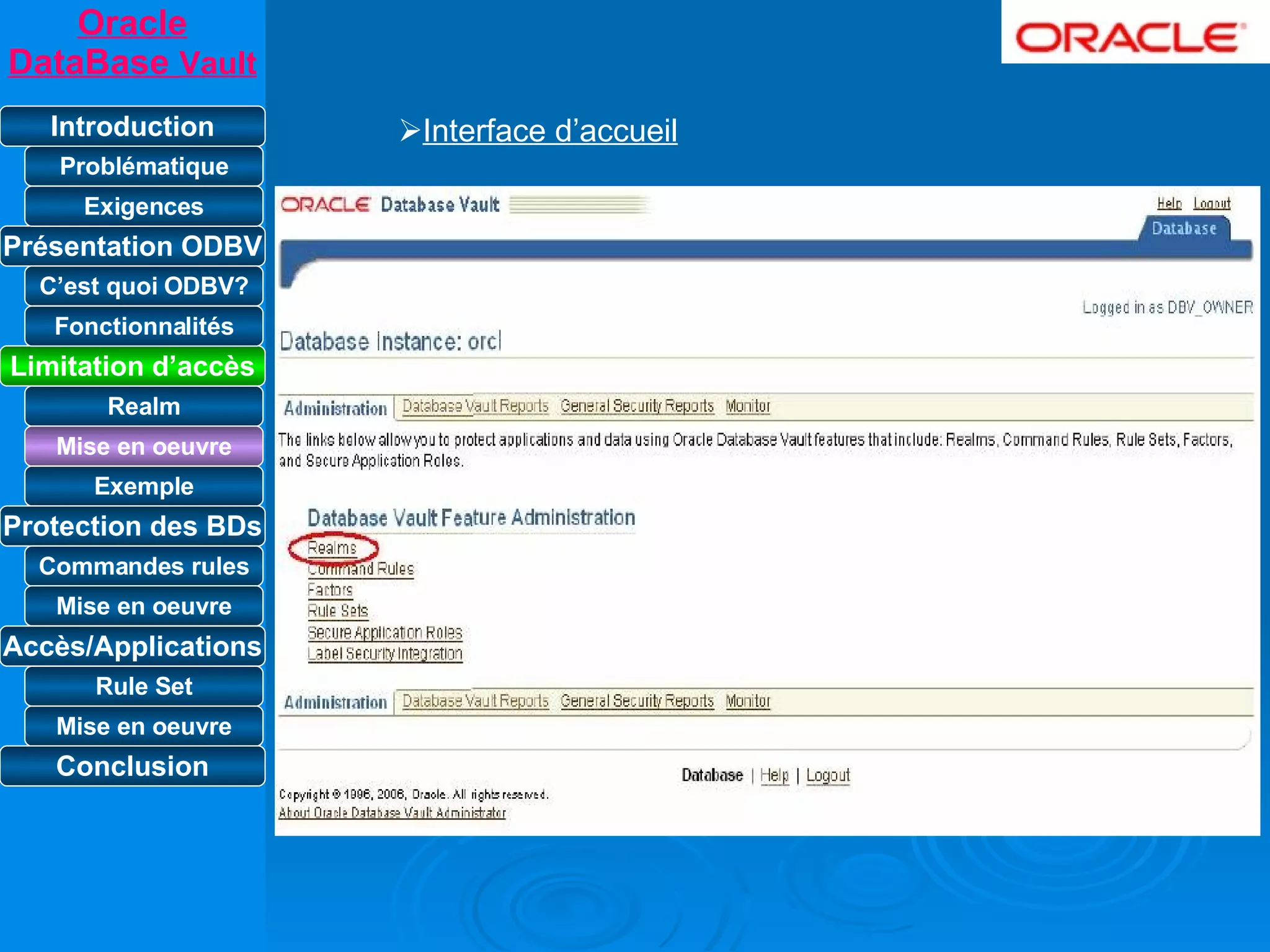Open the Oracle DataBase Vault title link
1270x952 pixels.
point(132,43)
